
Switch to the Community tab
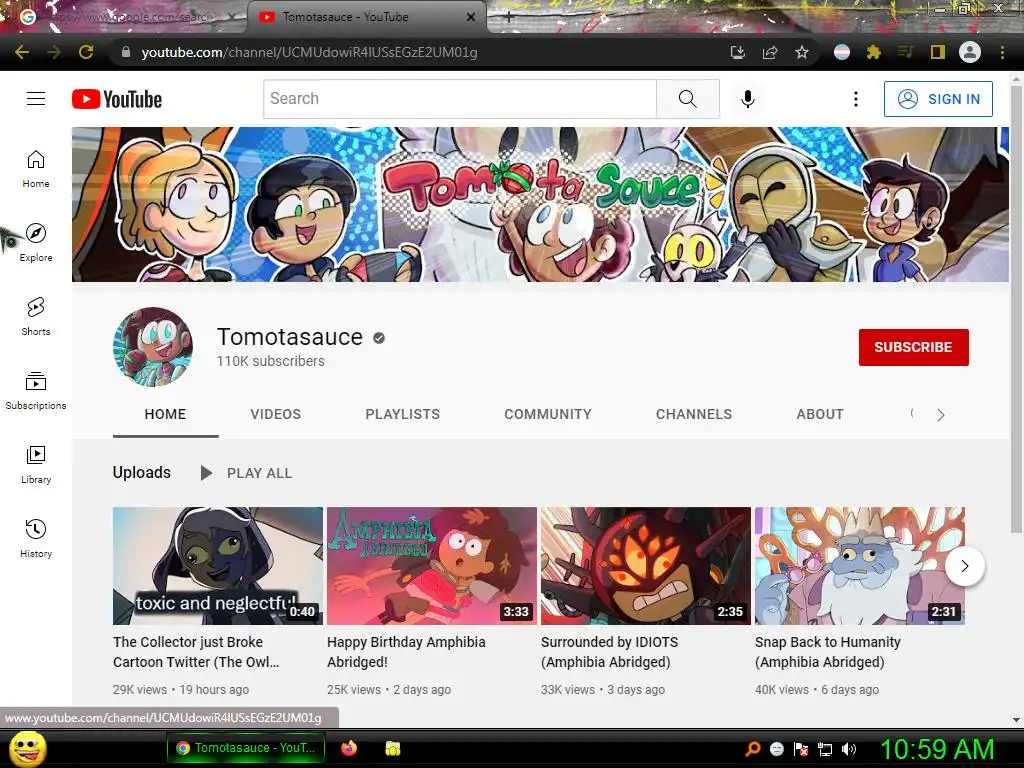click(547, 414)
